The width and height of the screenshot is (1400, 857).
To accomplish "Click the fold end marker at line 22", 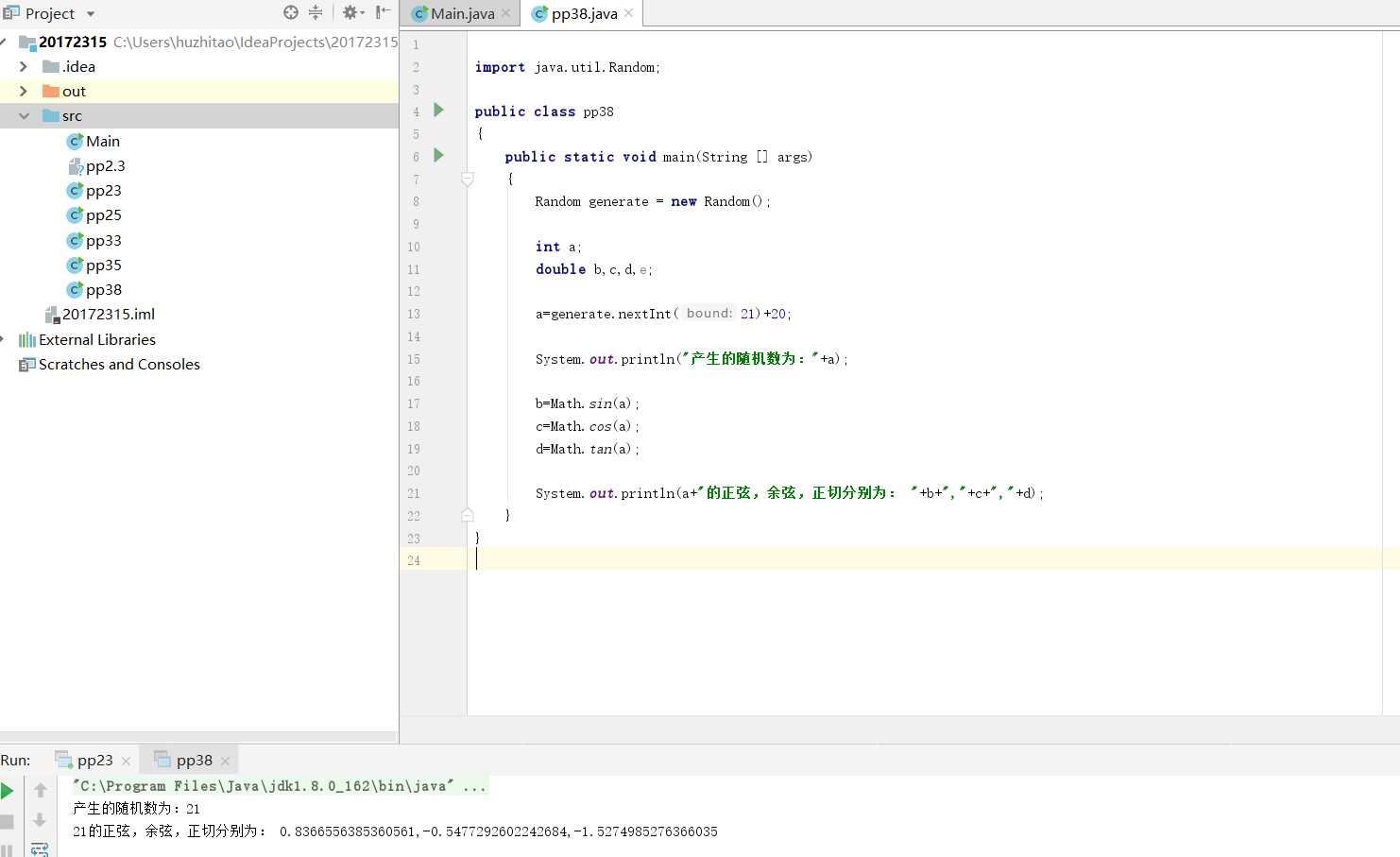I will (467, 515).
